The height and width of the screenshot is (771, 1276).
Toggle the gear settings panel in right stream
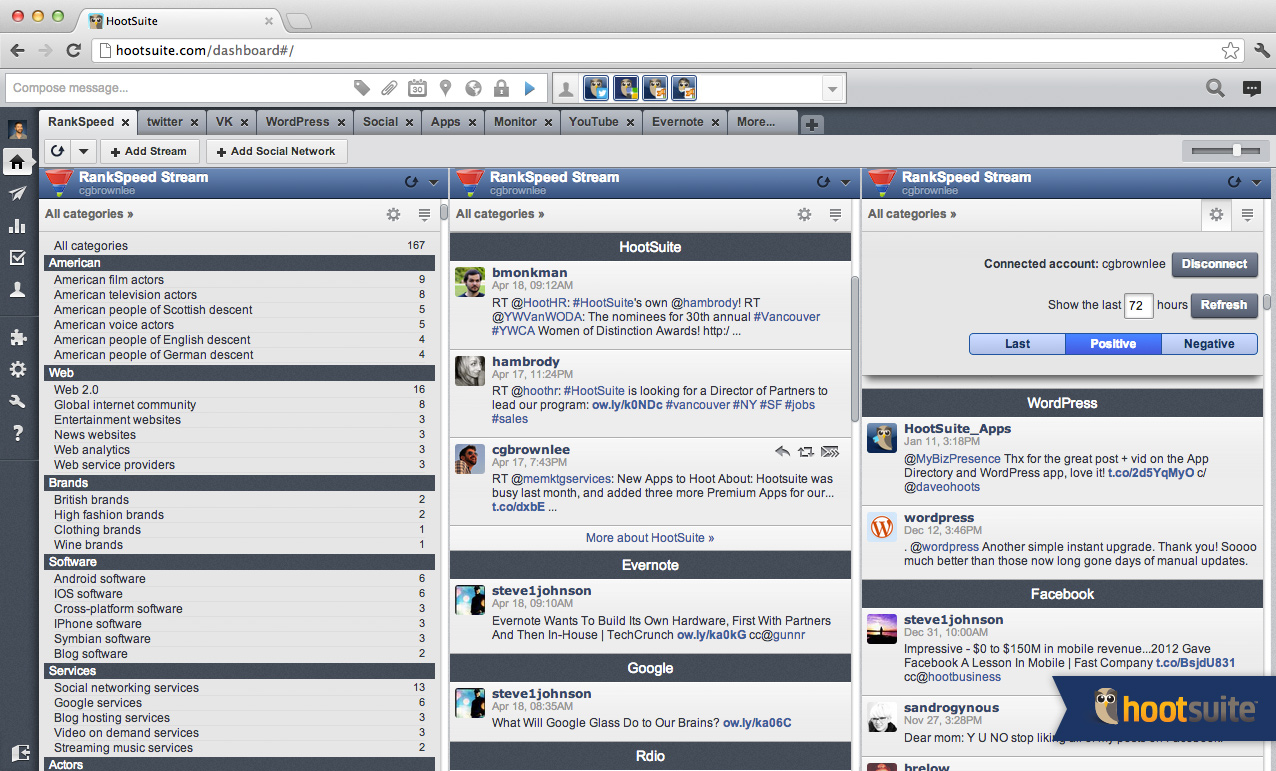click(x=1216, y=214)
